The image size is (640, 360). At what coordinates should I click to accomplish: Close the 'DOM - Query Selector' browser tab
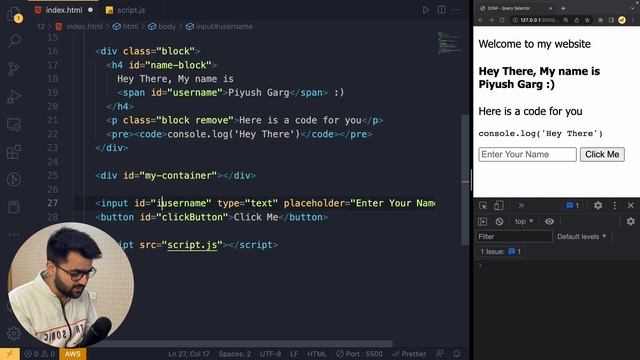(550, 8)
